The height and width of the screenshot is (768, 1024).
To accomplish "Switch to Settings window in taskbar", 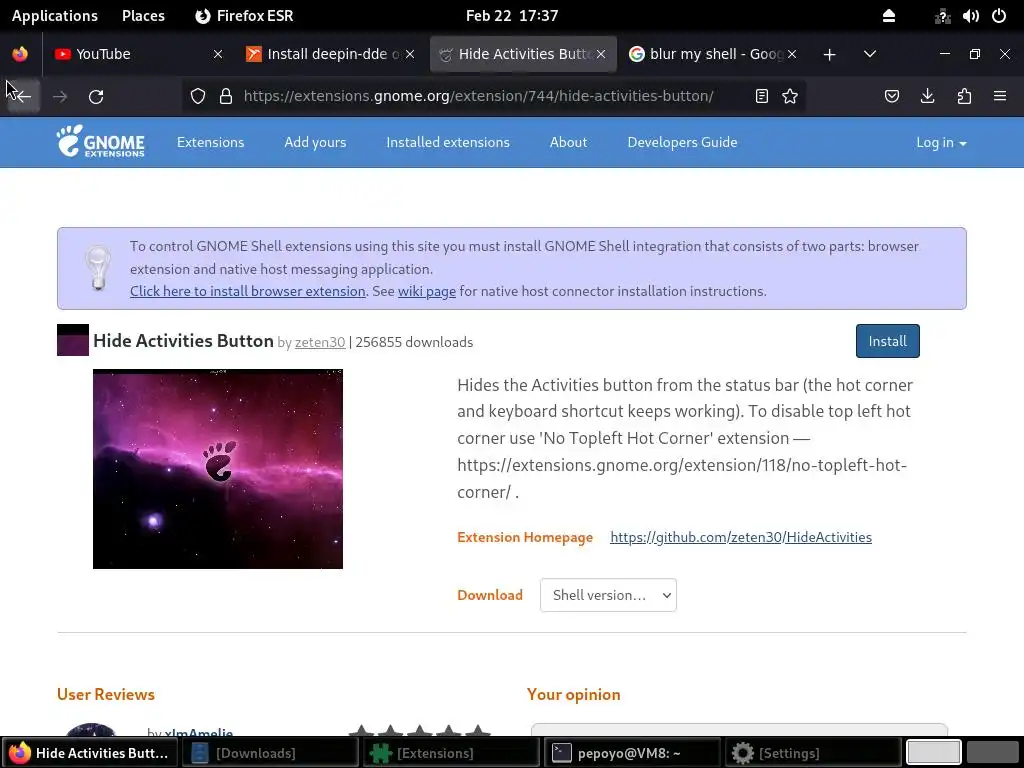I will click(x=814, y=753).
